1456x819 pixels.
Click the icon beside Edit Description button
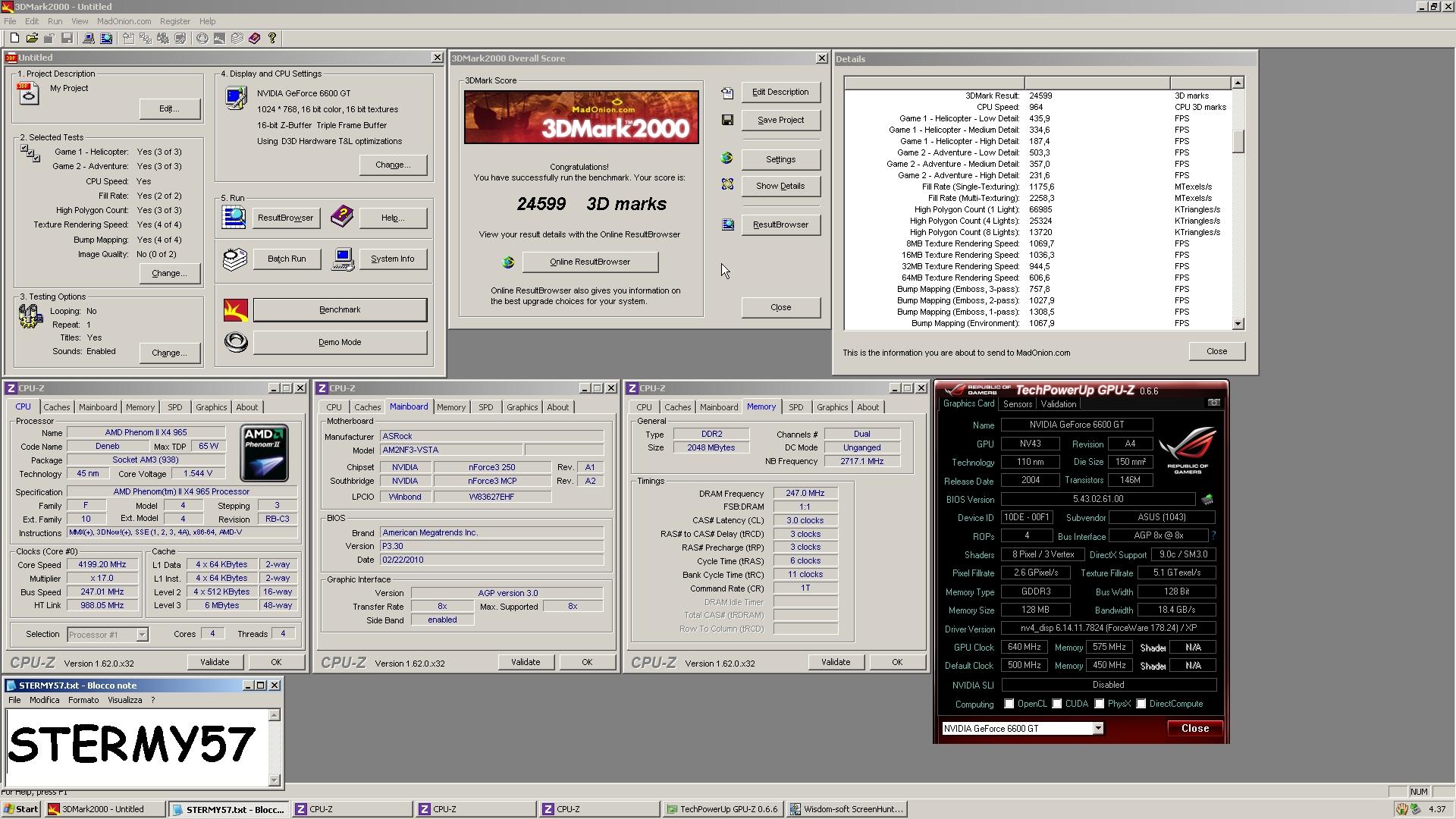(727, 93)
